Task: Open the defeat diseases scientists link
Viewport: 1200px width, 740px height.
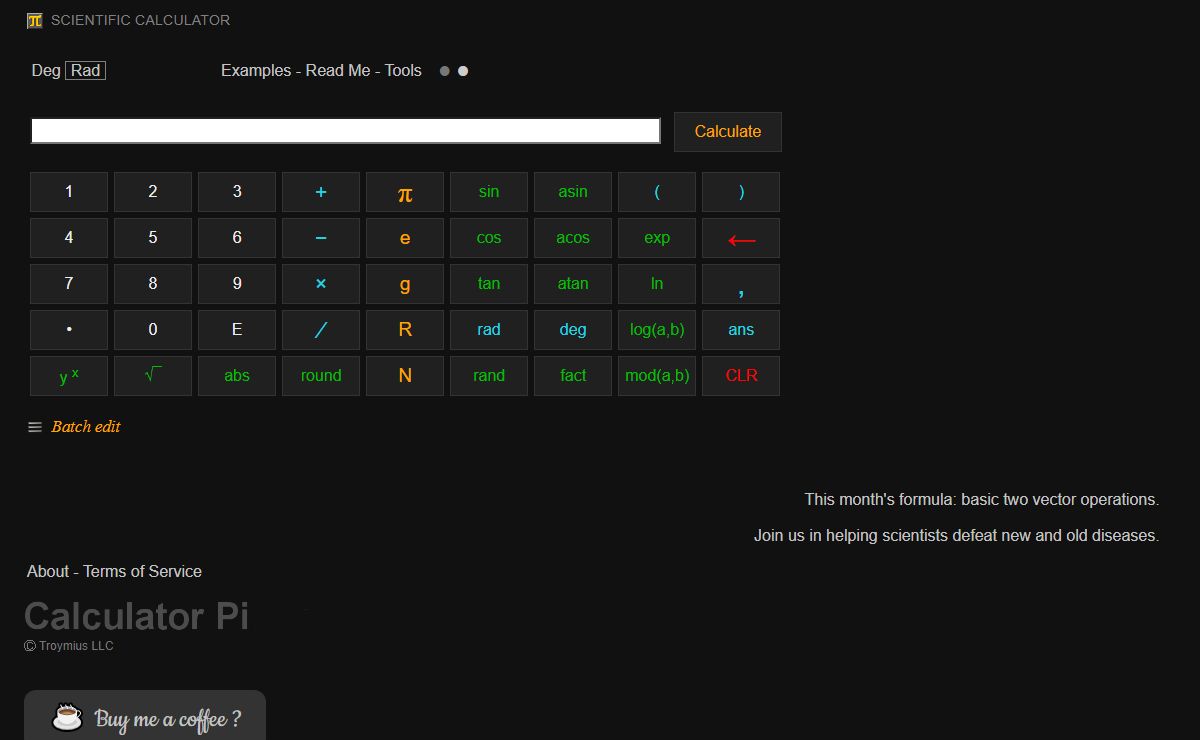Action: click(956, 536)
